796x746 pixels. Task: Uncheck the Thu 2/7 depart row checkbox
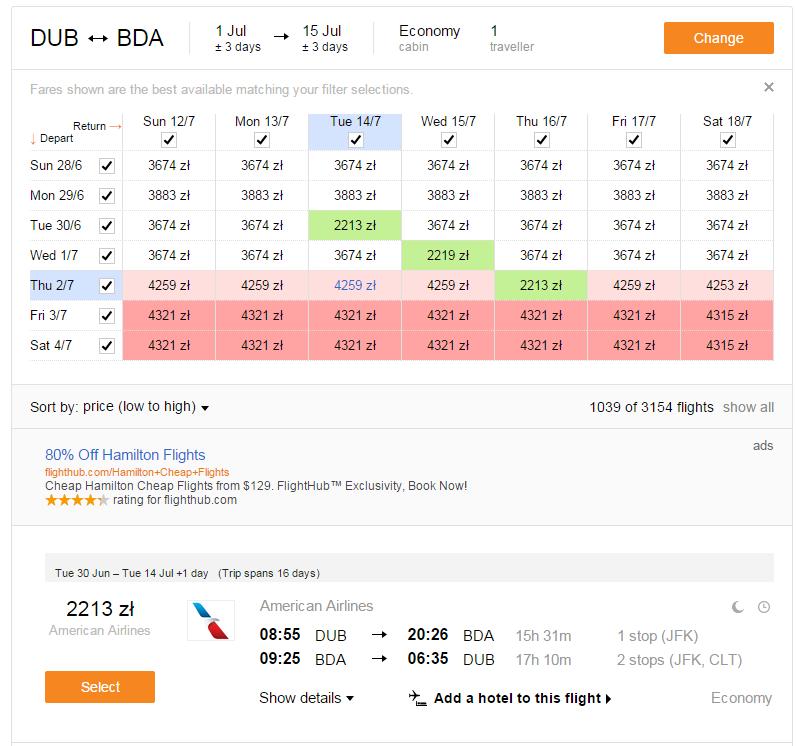(x=107, y=286)
